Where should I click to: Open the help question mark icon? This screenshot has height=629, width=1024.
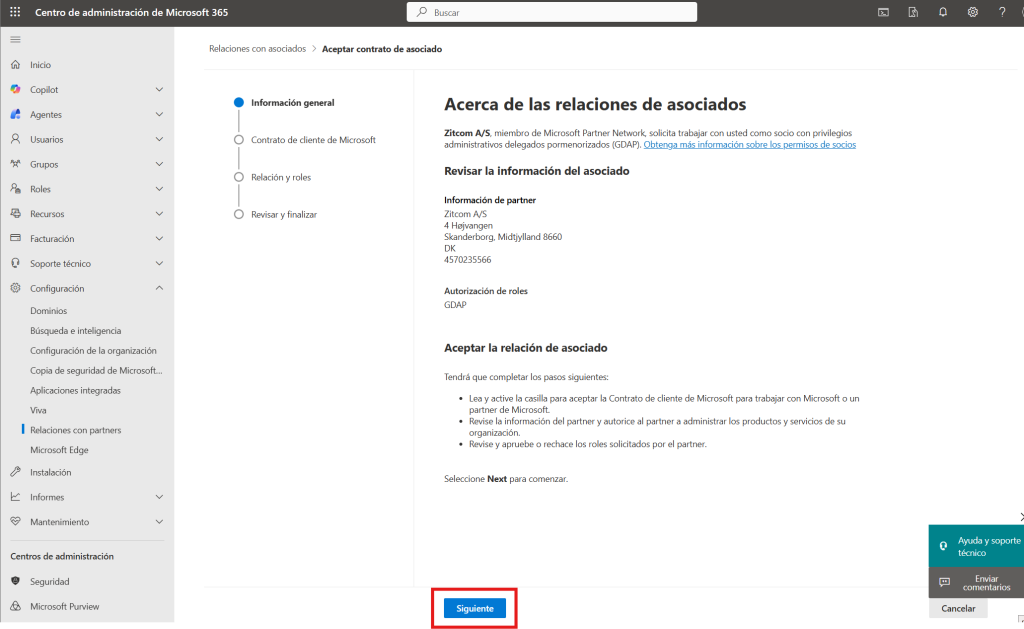tap(1002, 12)
